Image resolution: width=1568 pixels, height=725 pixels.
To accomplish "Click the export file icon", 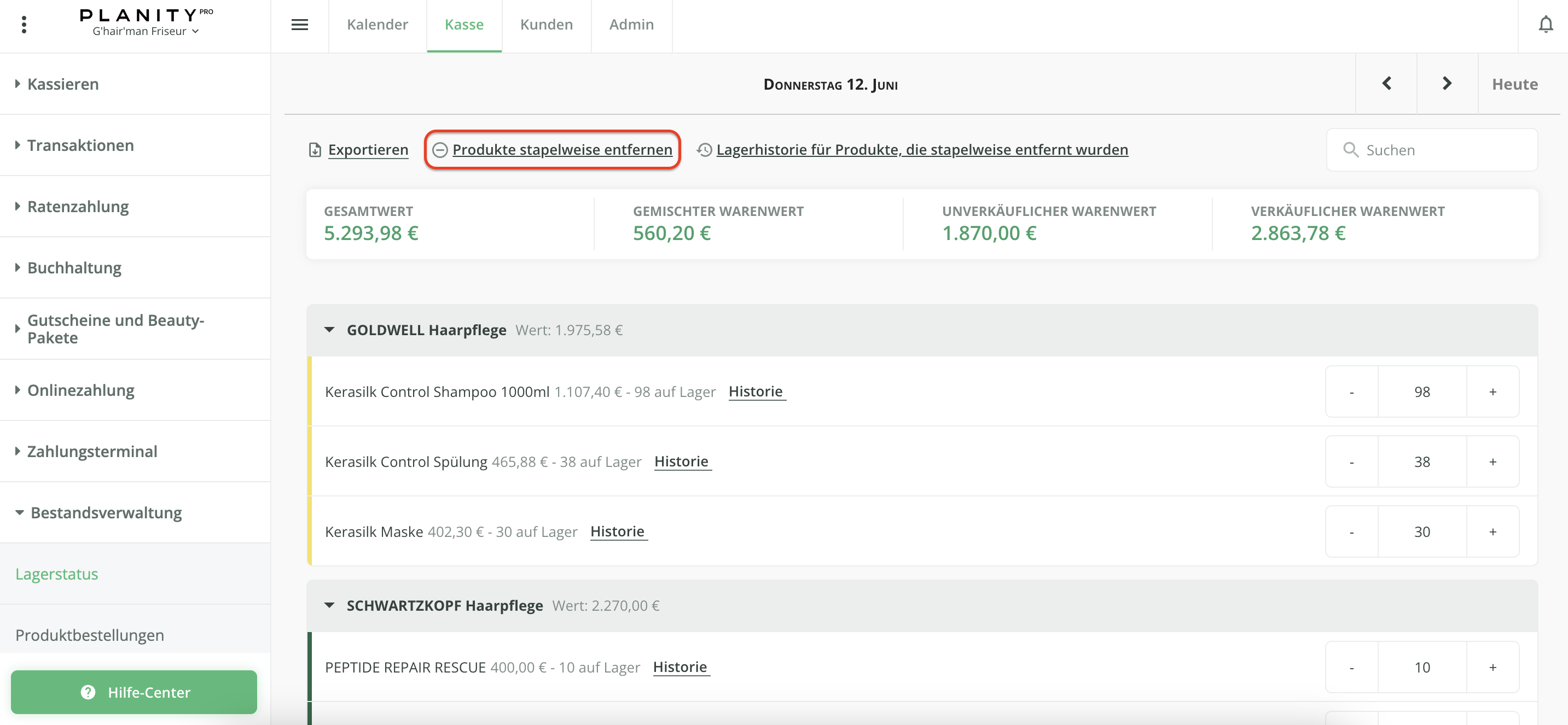I will [315, 150].
